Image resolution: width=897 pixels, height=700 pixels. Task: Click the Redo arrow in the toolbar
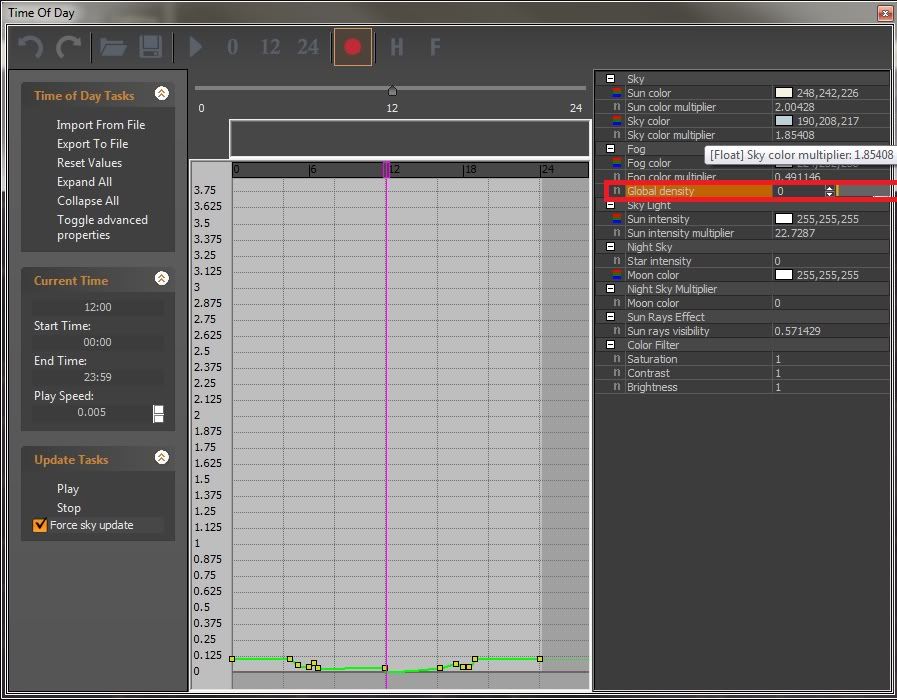coord(69,47)
